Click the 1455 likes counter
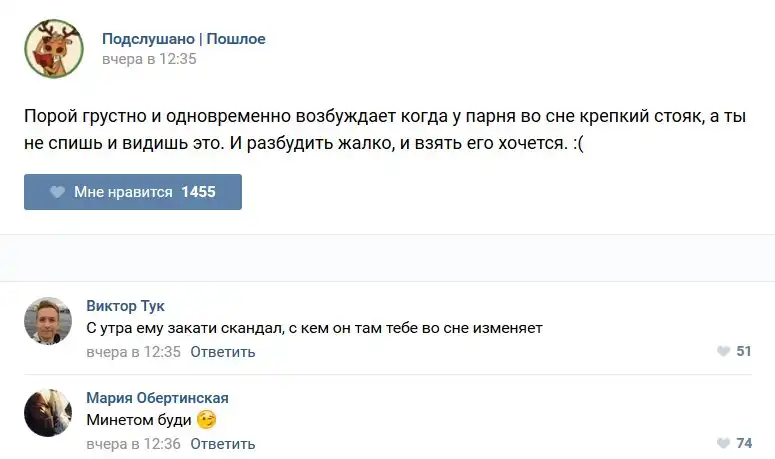Screen dimensions: 775x459 (x=198, y=192)
